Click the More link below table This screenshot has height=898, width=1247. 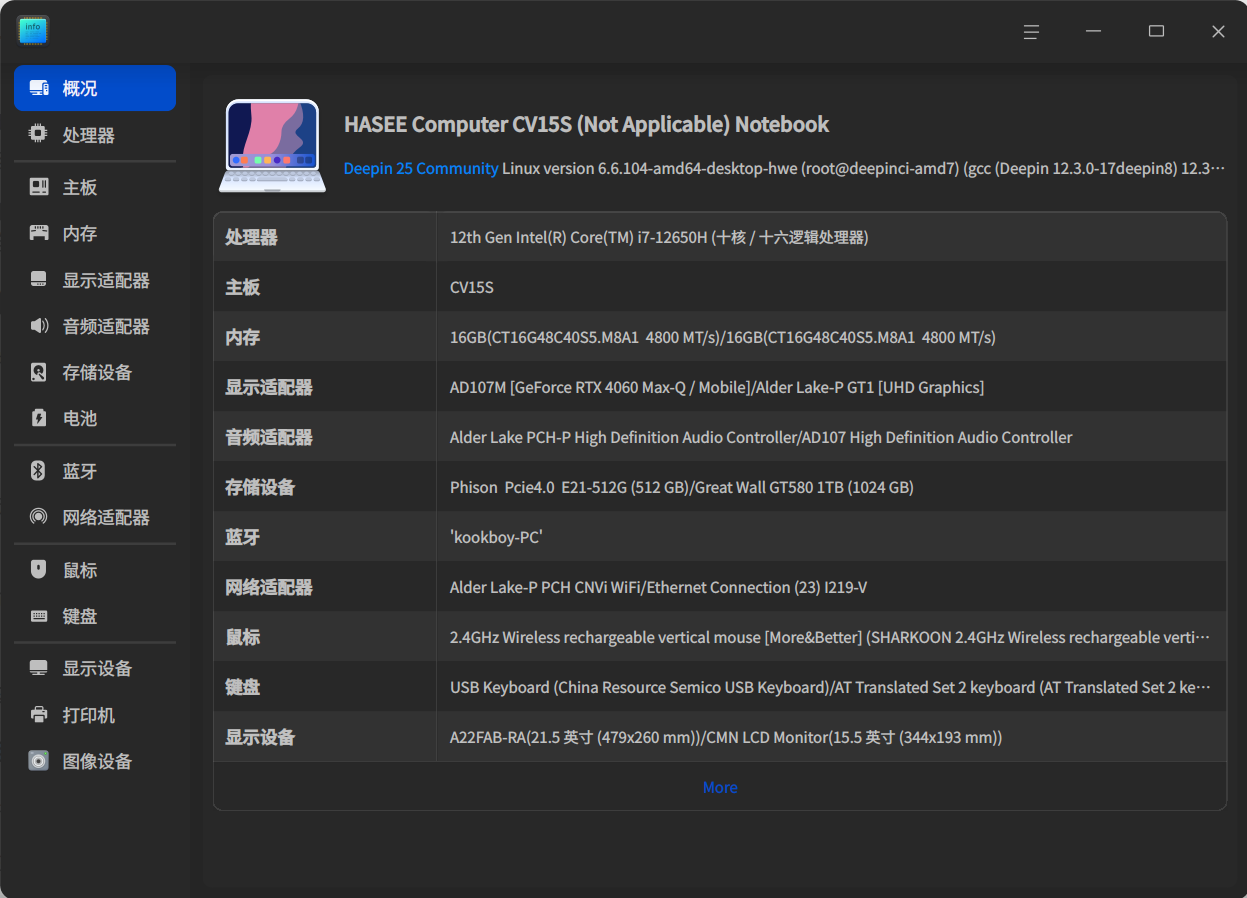coord(720,787)
